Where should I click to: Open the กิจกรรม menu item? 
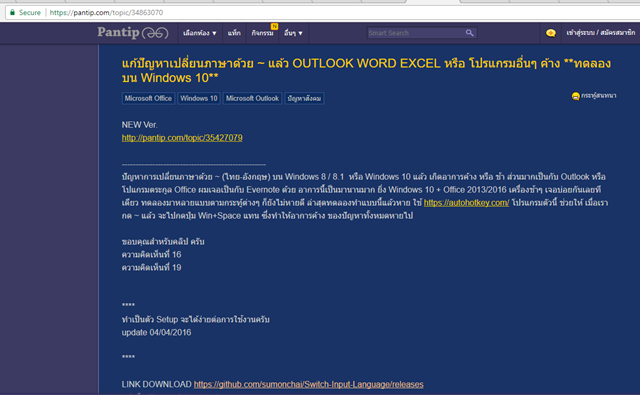pyautogui.click(x=262, y=33)
